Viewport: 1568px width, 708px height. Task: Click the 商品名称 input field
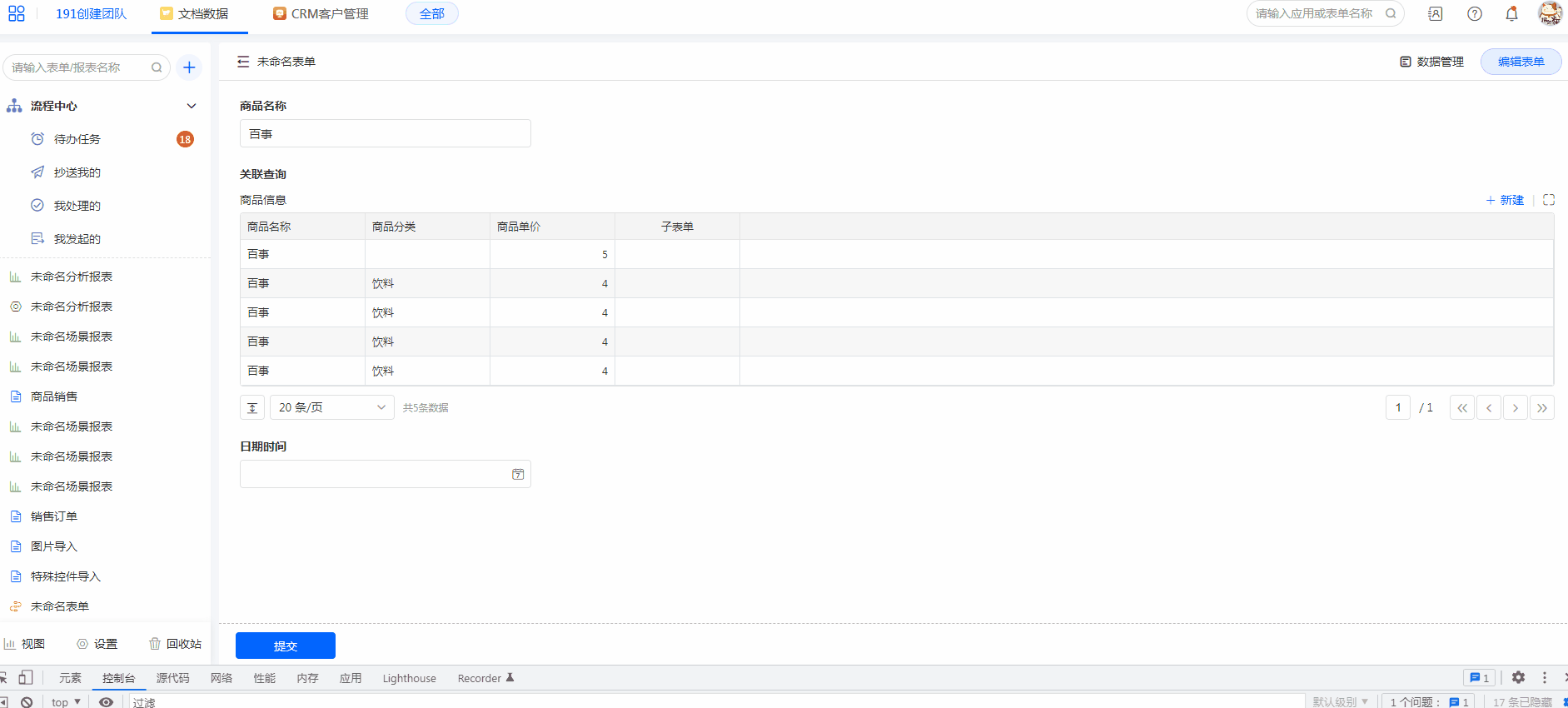pyautogui.click(x=385, y=134)
